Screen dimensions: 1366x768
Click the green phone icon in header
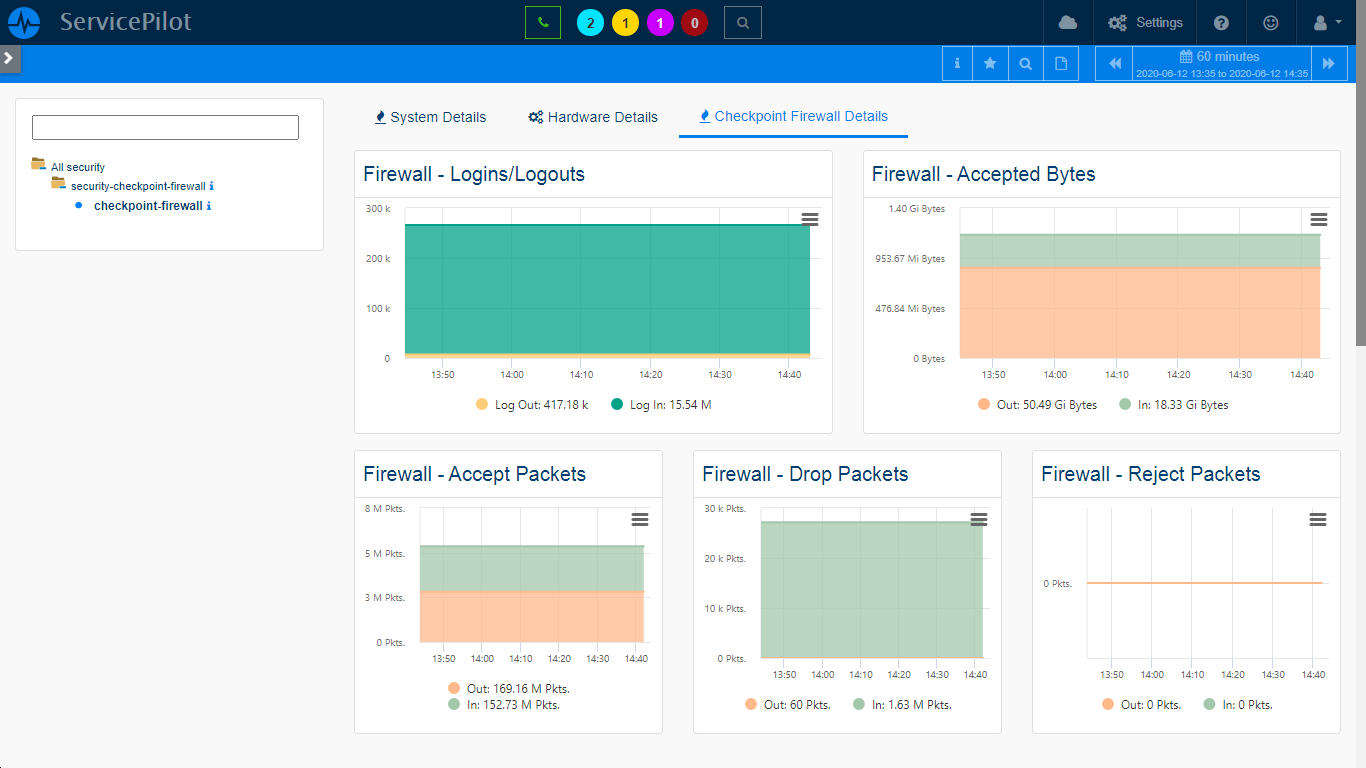click(x=542, y=22)
